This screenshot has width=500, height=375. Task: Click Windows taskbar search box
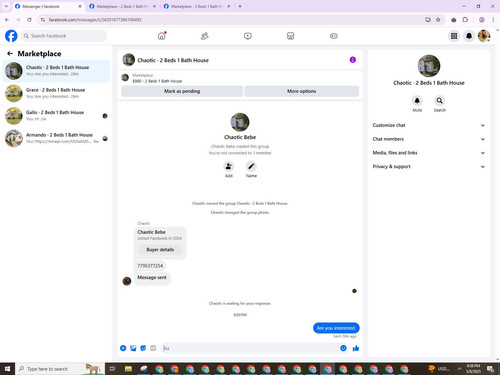click(x=60, y=369)
